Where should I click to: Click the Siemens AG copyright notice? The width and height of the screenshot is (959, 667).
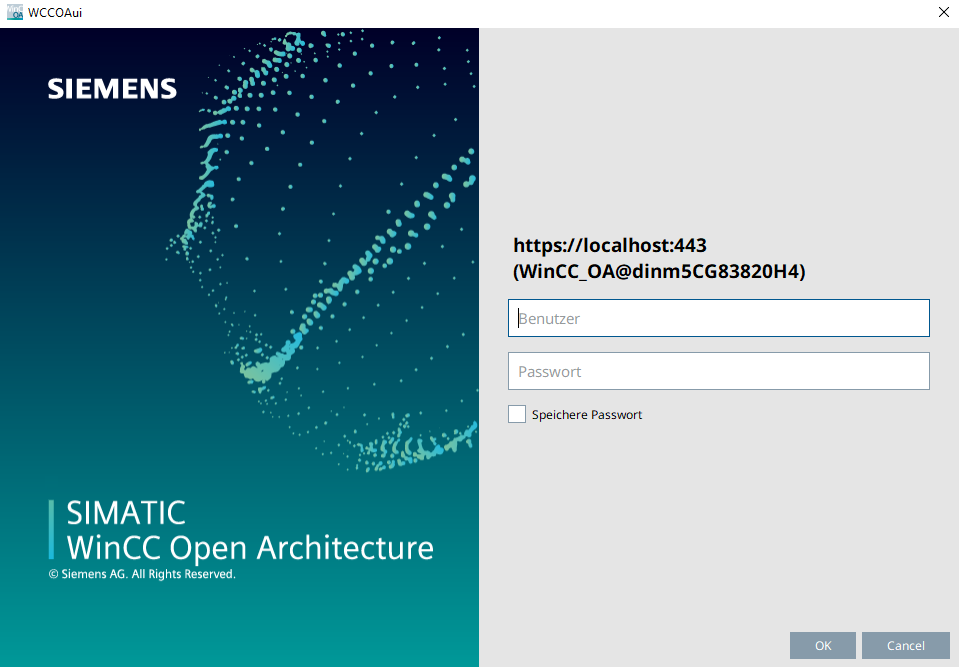pos(142,575)
